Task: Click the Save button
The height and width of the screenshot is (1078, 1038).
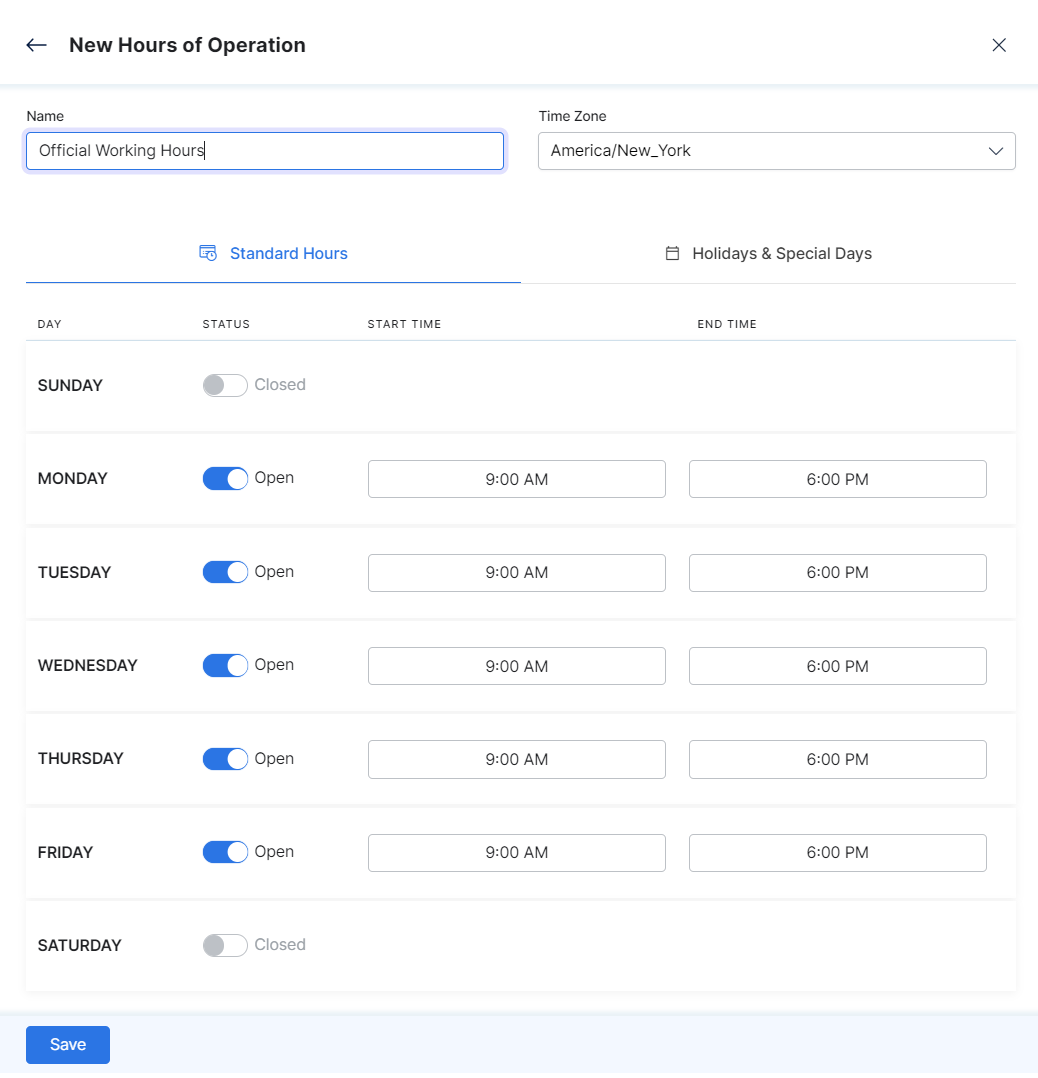Action: tap(67, 1044)
